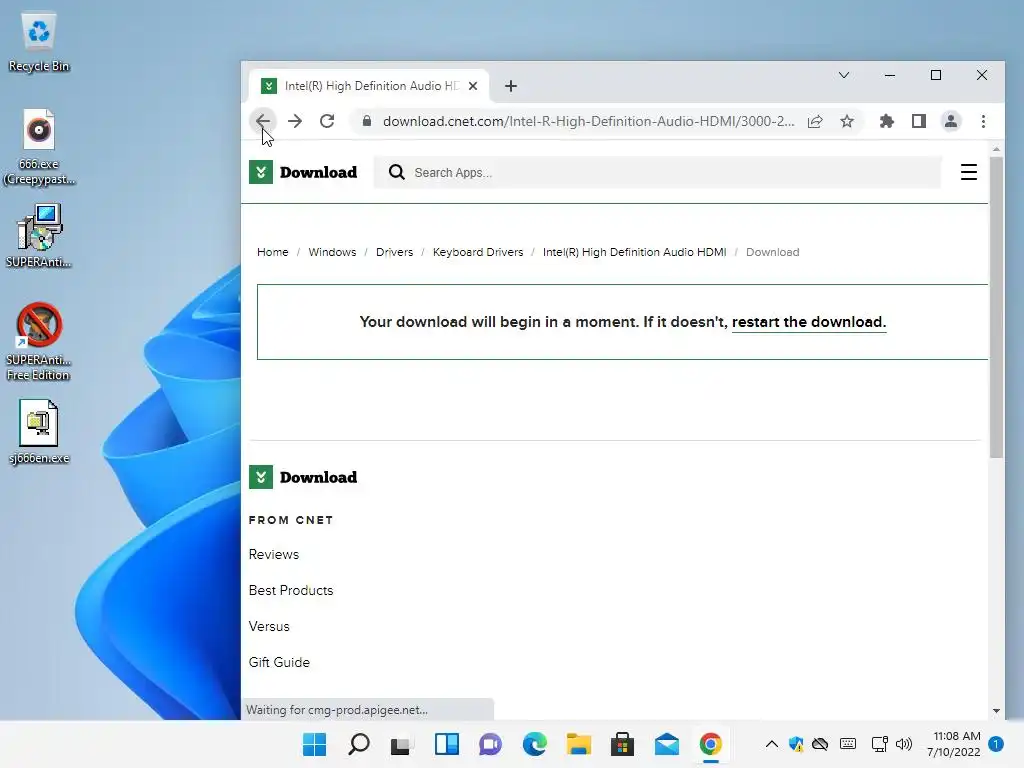Click the footer Download logo
The height and width of the screenshot is (768, 1024).
click(303, 477)
